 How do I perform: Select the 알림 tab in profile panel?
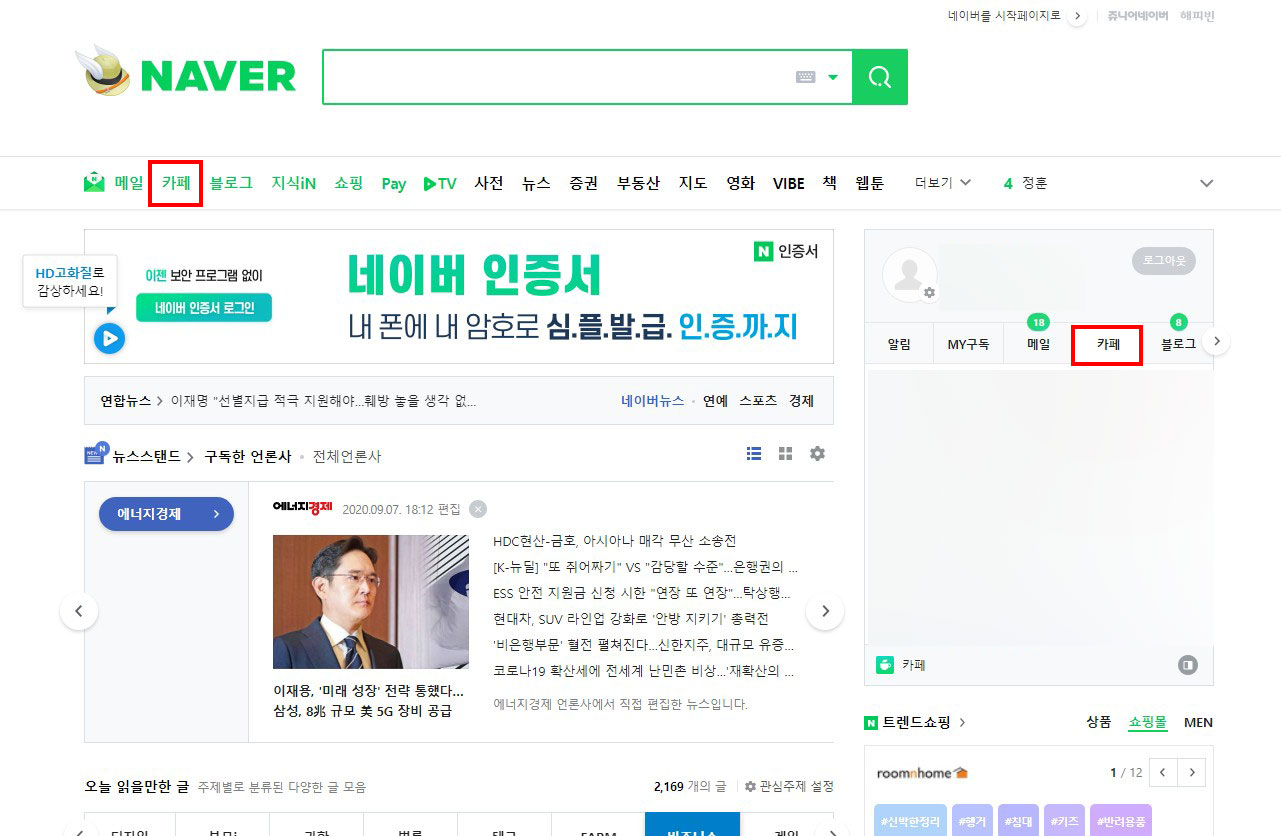click(899, 344)
